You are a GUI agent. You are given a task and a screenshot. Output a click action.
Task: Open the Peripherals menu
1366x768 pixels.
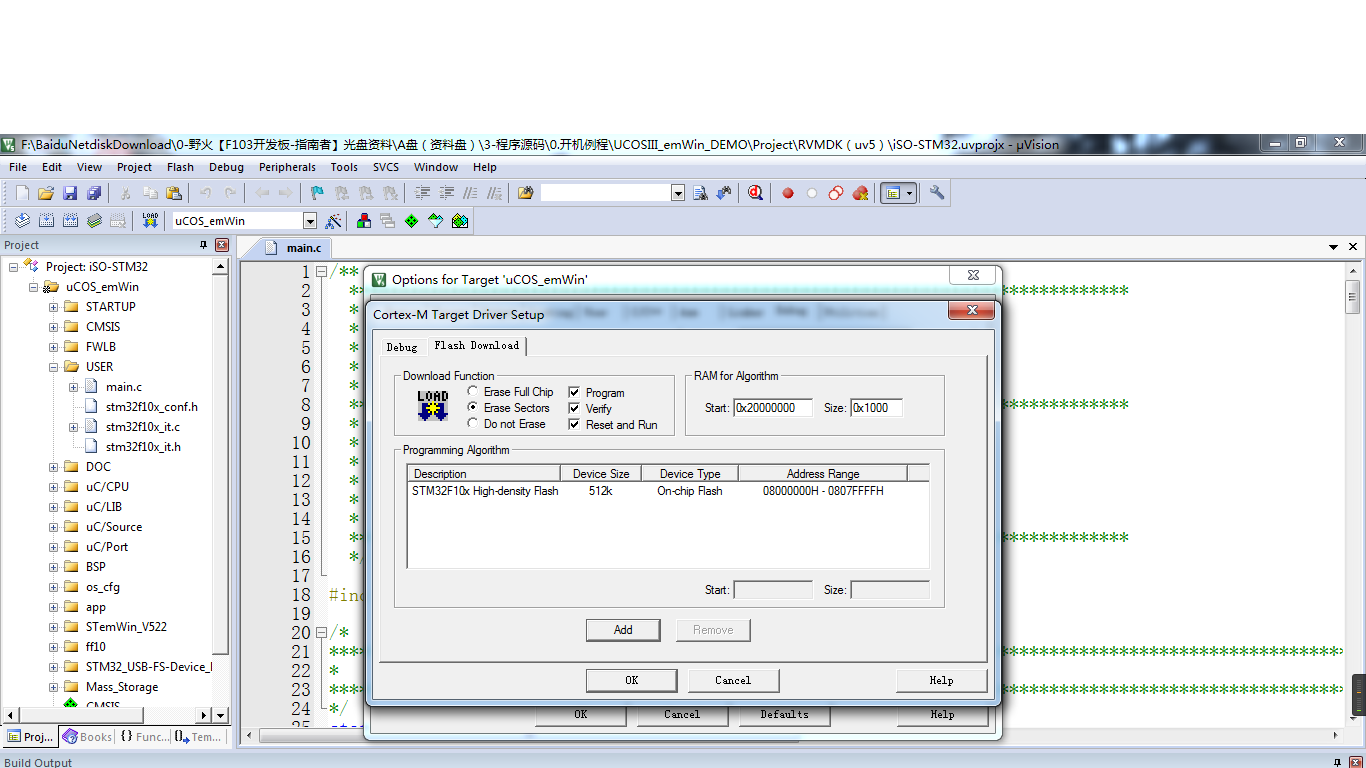click(287, 167)
